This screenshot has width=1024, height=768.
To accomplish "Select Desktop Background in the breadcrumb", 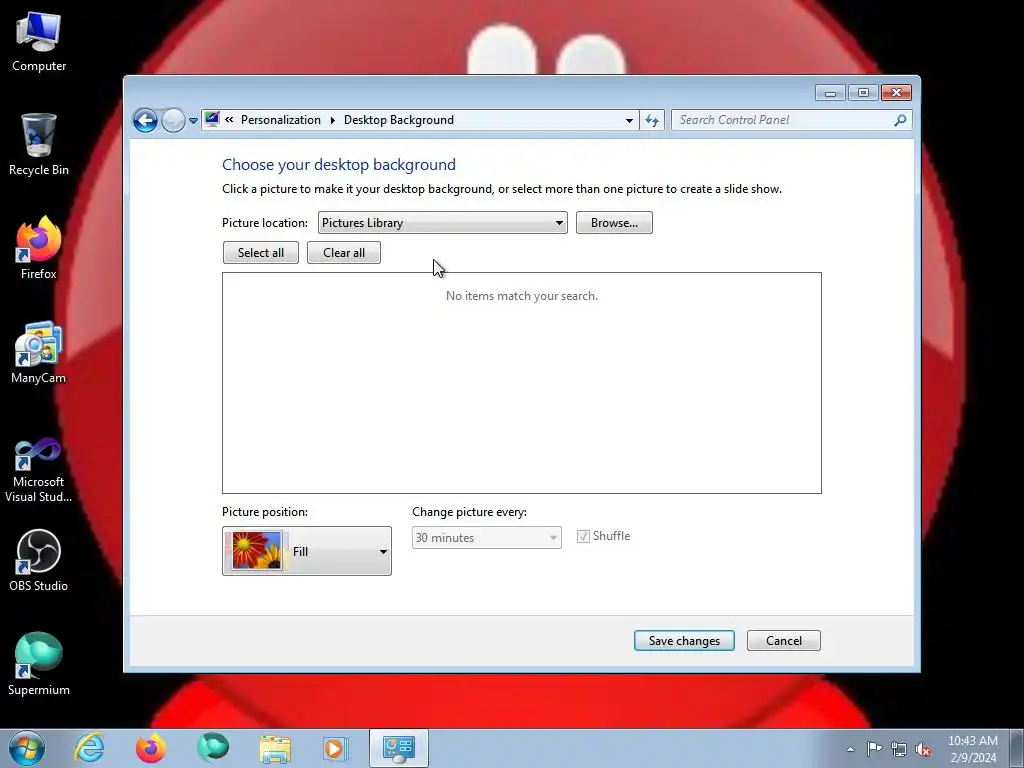I will coord(399,120).
